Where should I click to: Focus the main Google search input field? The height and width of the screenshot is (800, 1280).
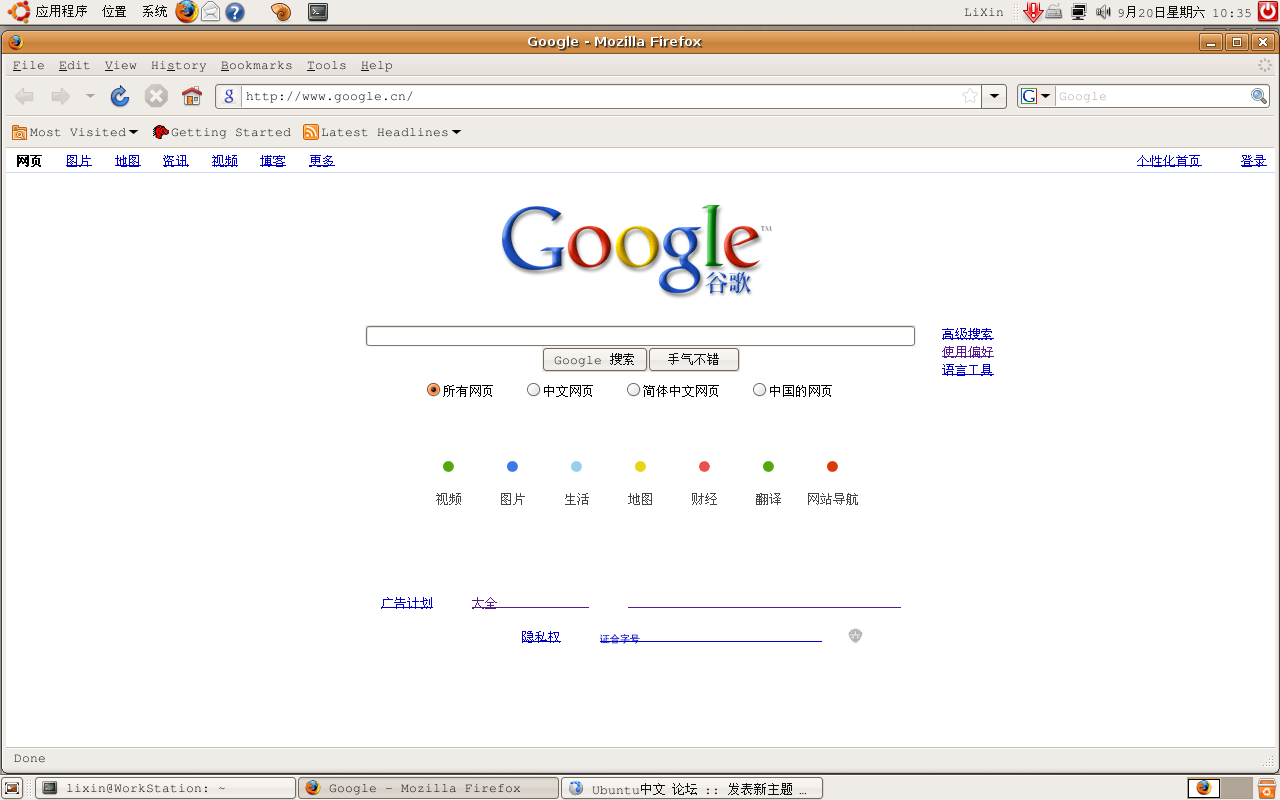pos(640,336)
